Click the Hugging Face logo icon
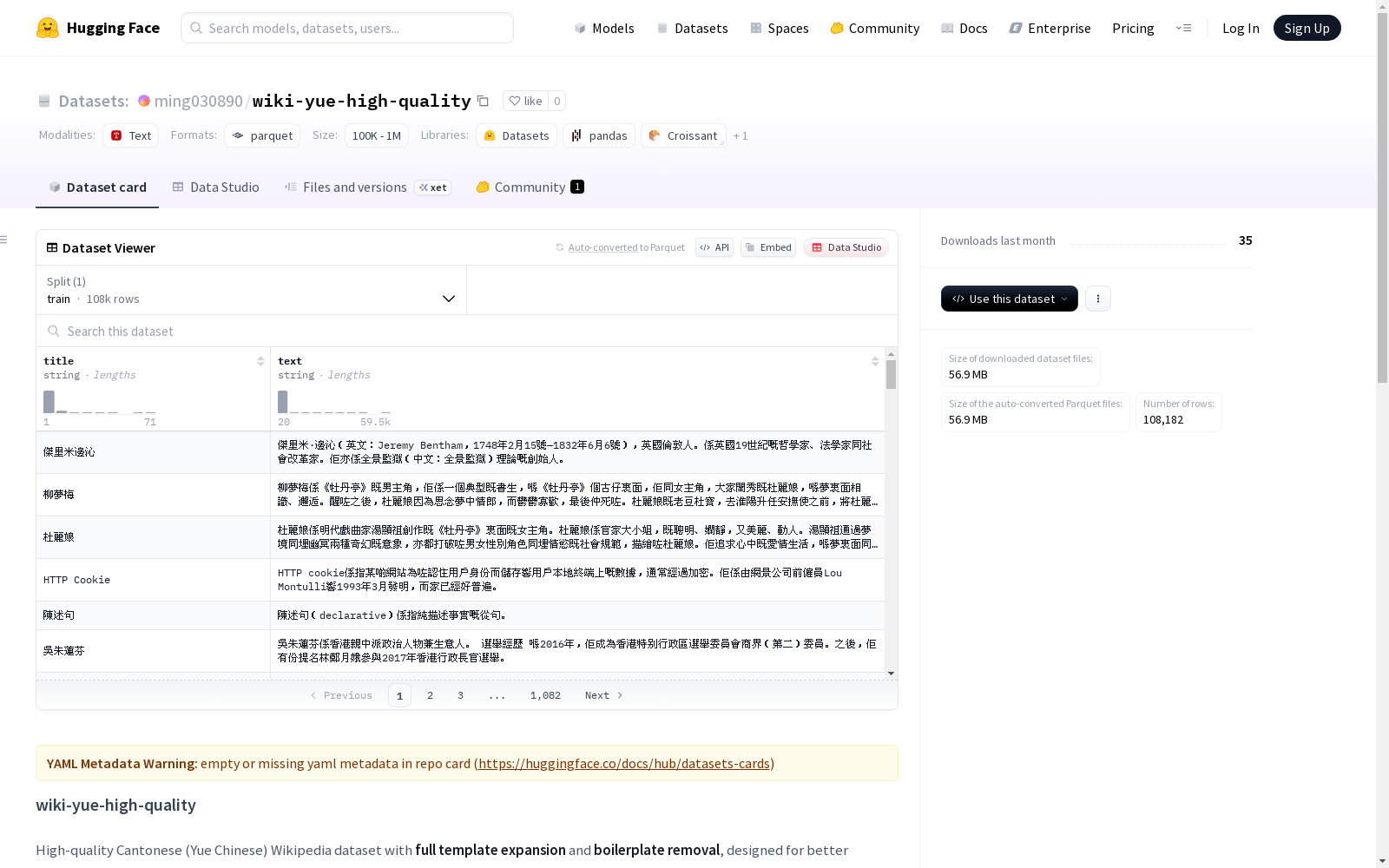Screen dimensions: 1389x868 click(x=48, y=28)
